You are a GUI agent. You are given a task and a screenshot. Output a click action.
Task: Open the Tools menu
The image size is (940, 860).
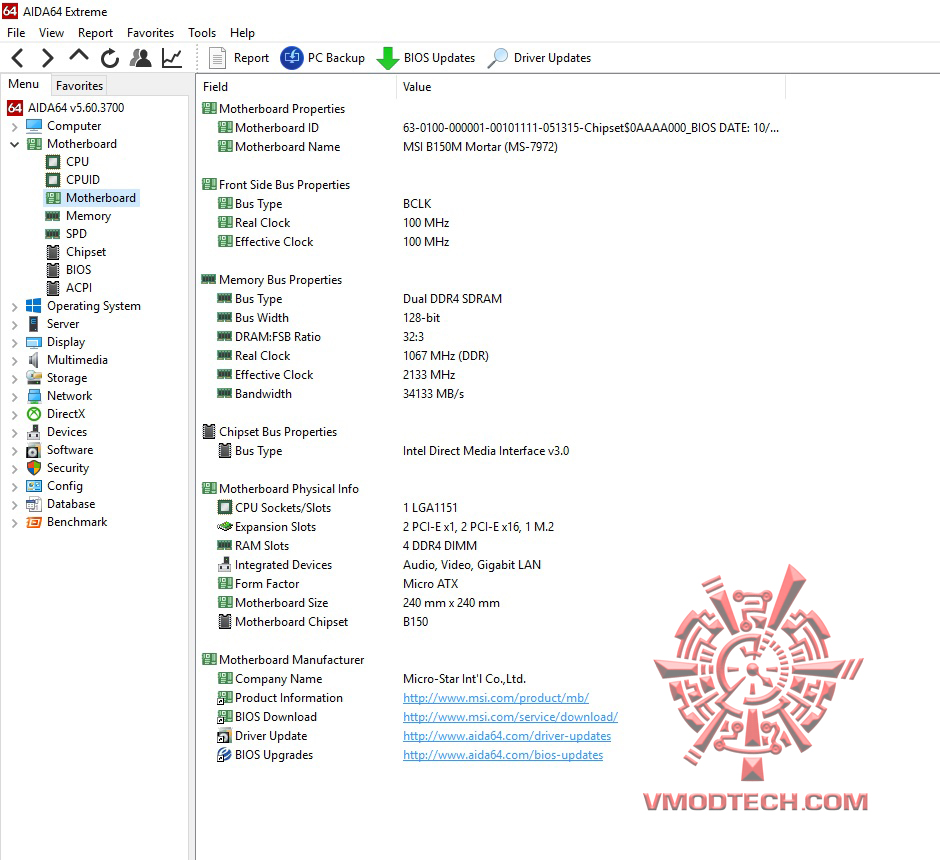point(202,33)
